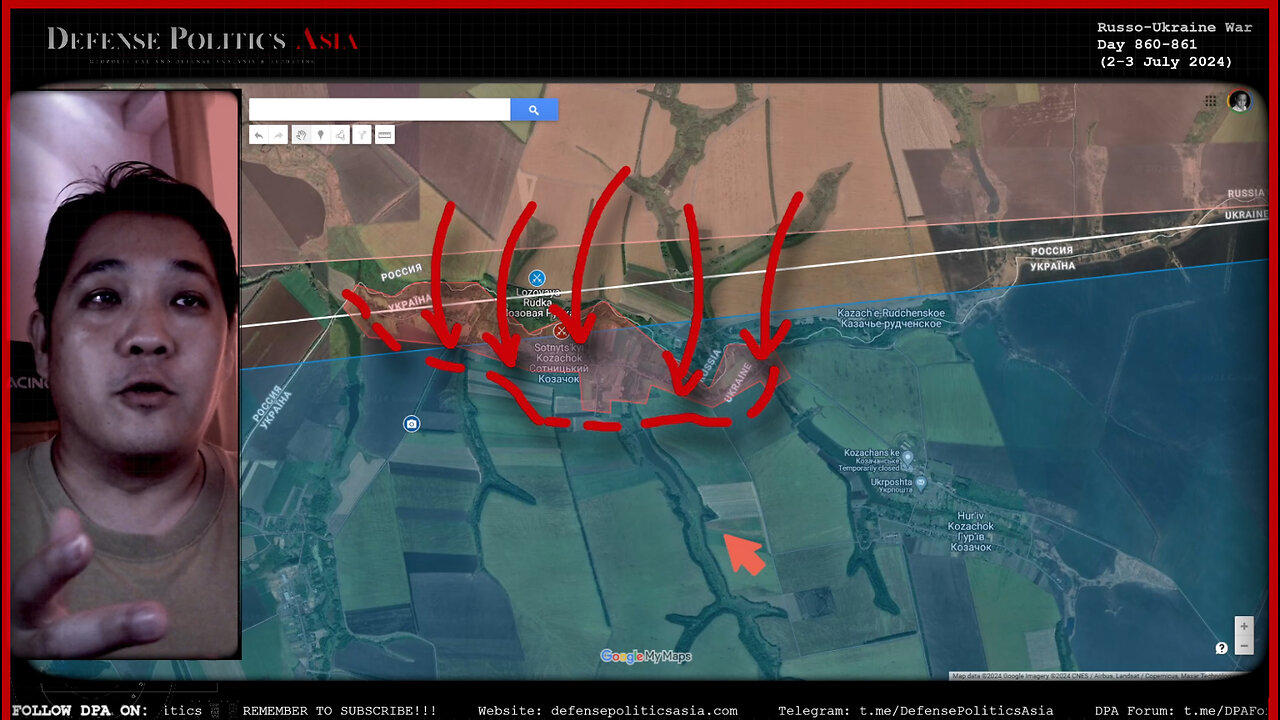Click the FOLLOW DPA ON ticker label
Screen dimensions: 1280x720
pyautogui.click(x=80, y=710)
